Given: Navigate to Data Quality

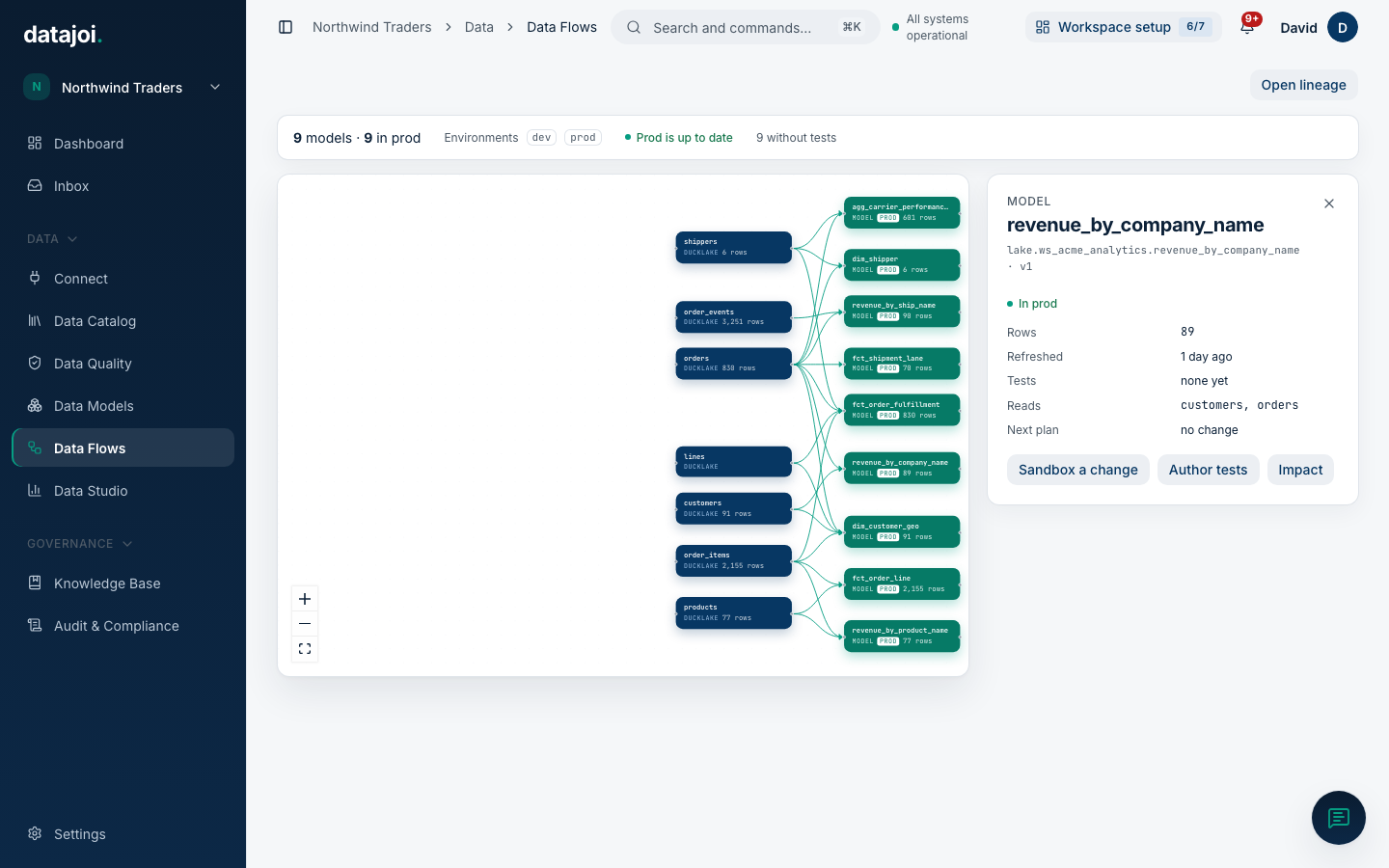Looking at the screenshot, I should 123,364.
